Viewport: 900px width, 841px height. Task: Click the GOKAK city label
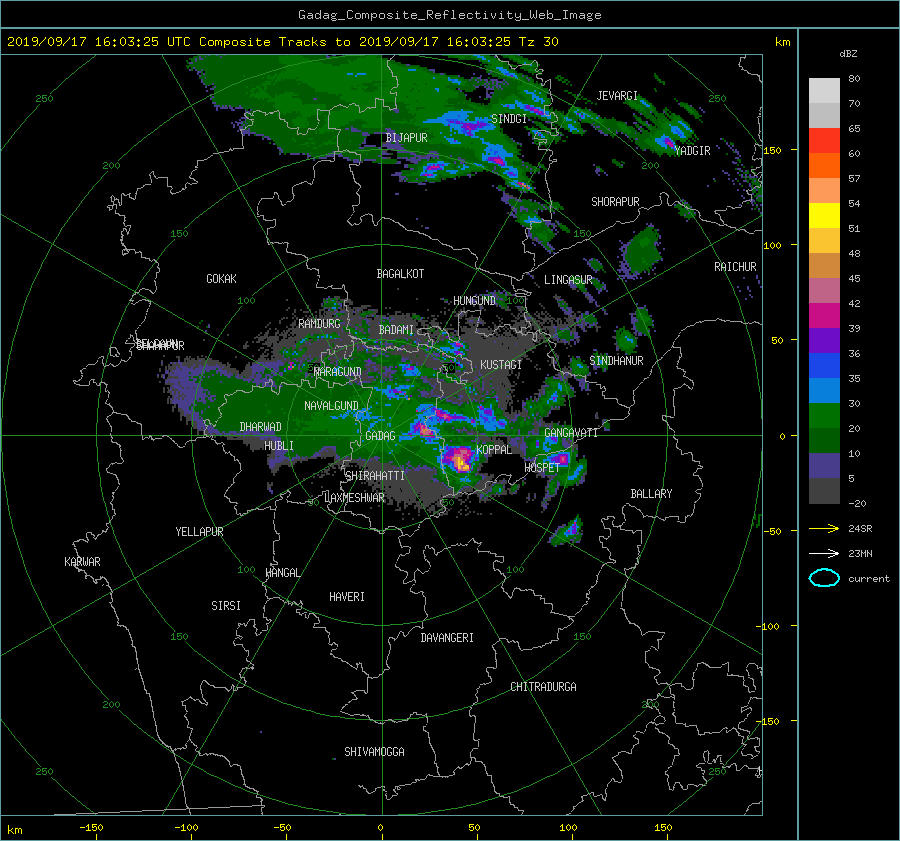click(221, 279)
